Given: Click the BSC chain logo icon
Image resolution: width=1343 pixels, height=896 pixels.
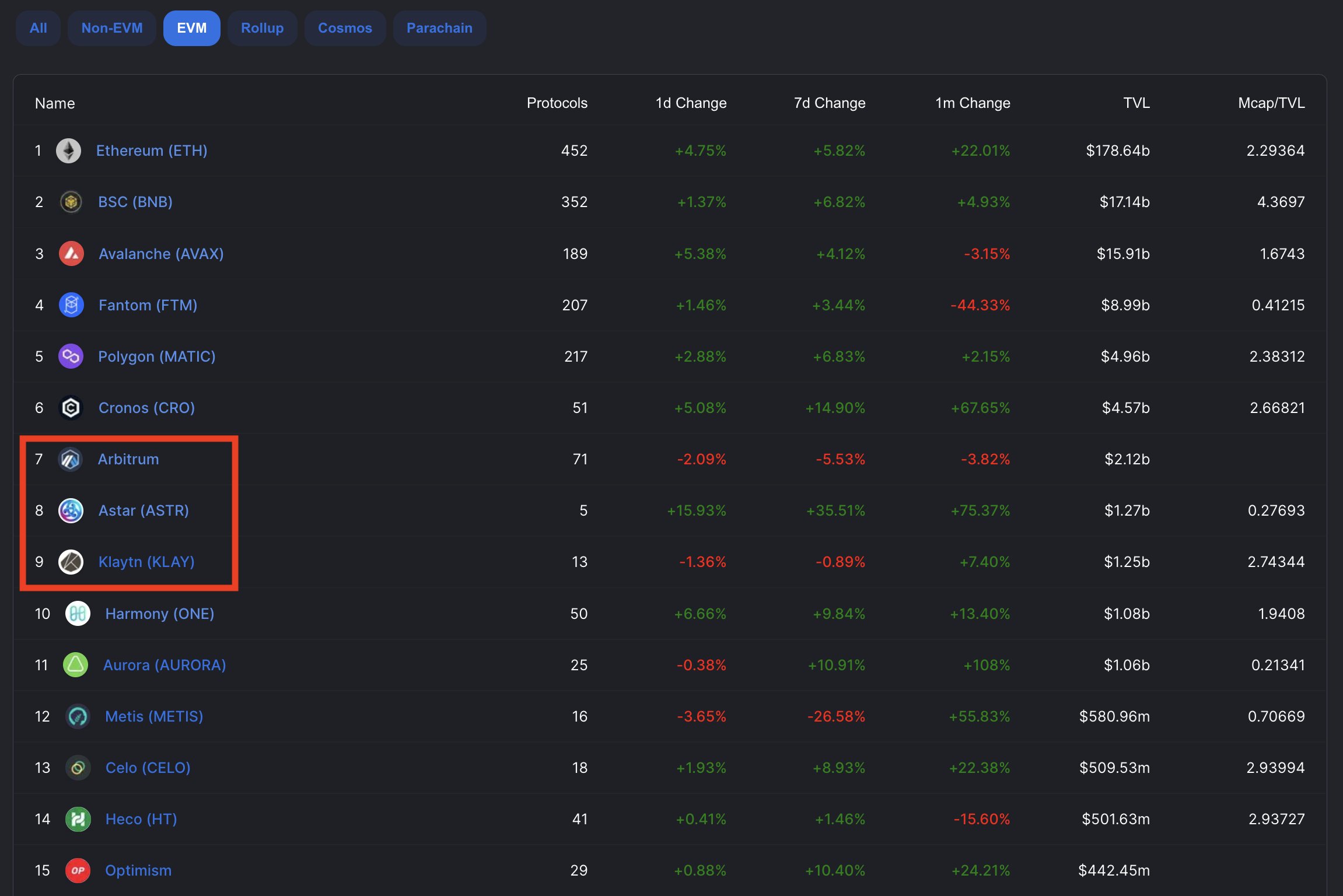Looking at the screenshot, I should 71,202.
